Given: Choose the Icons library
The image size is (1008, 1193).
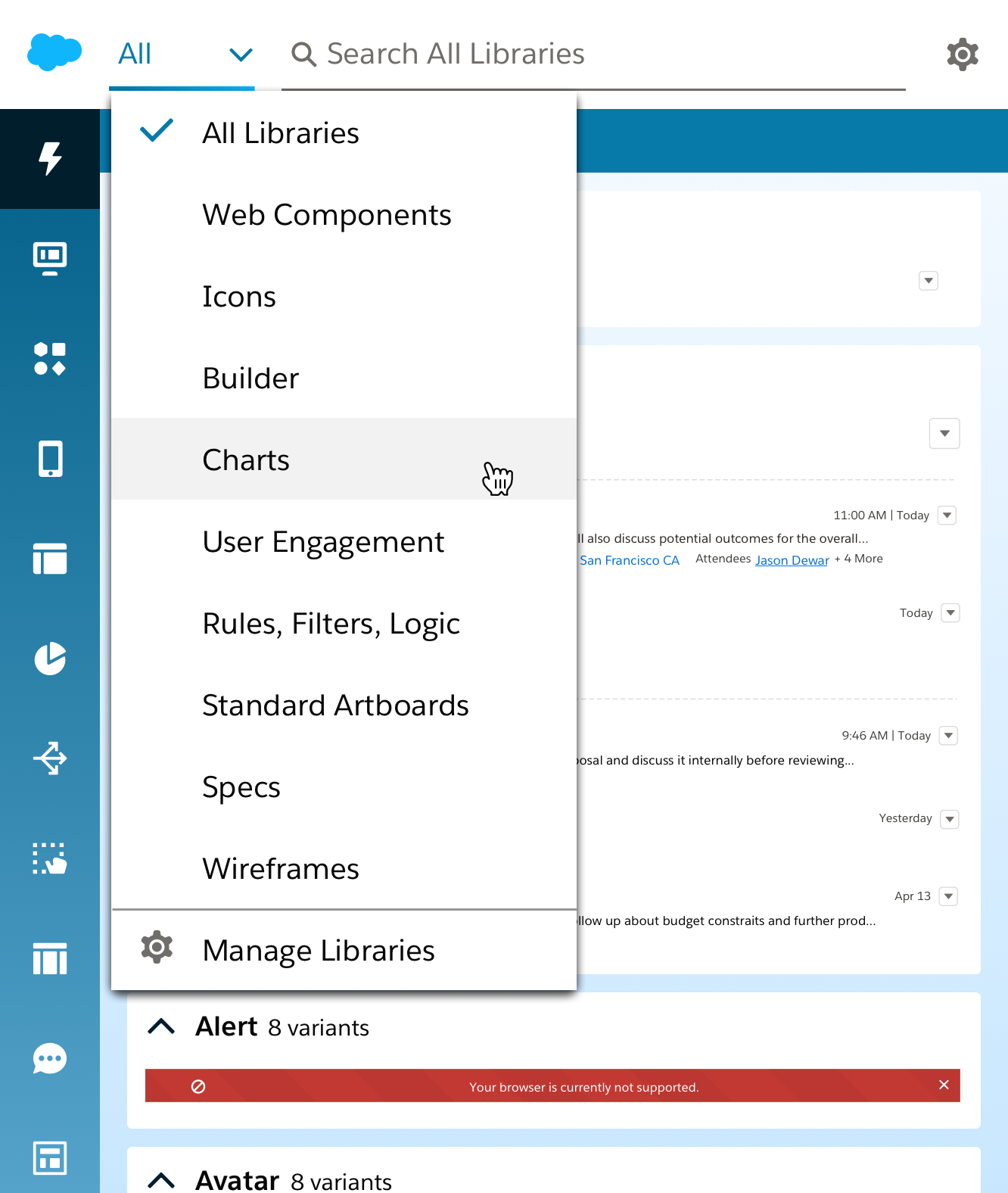Looking at the screenshot, I should (x=344, y=297).
